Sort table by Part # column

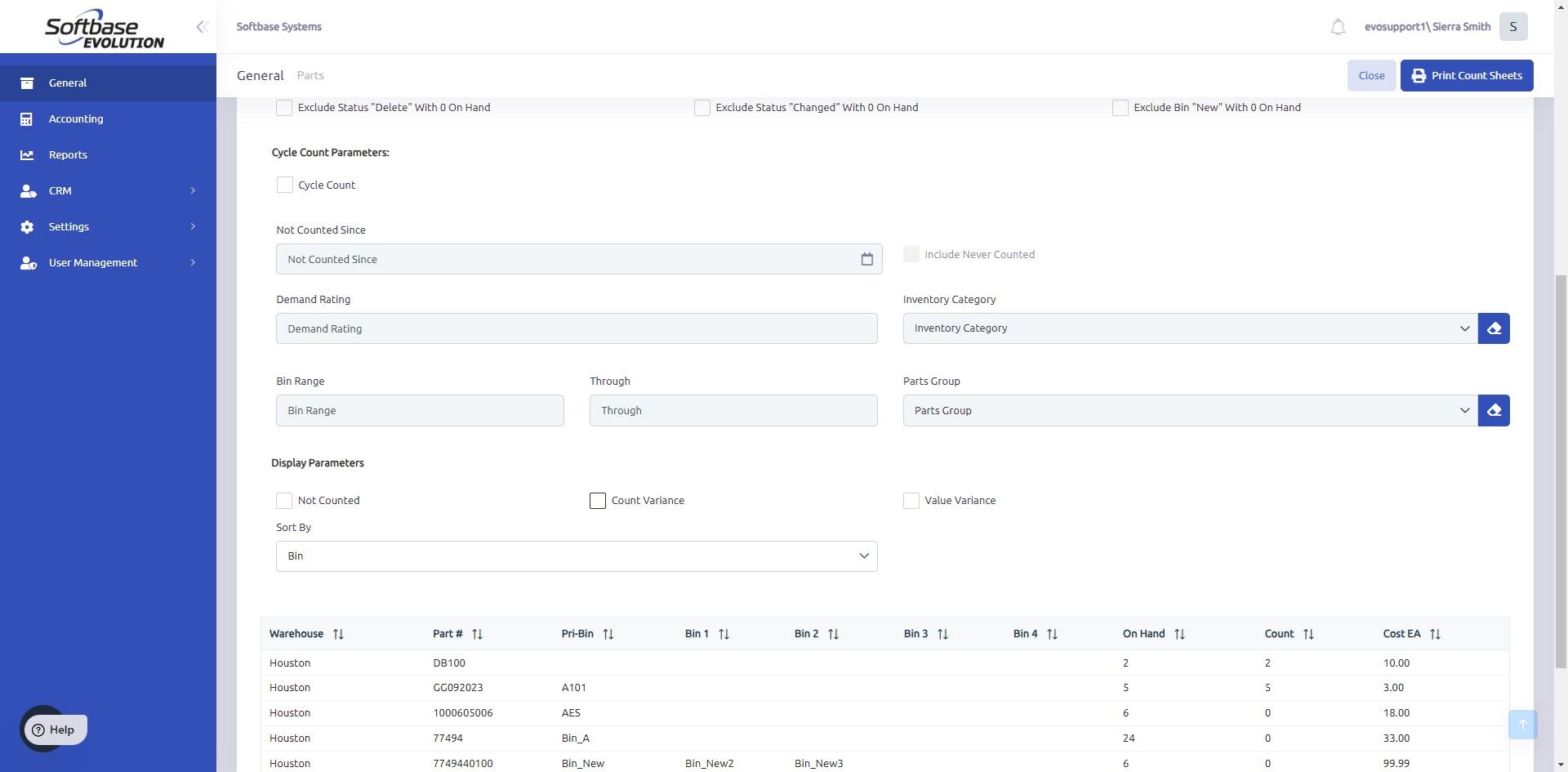[478, 634]
